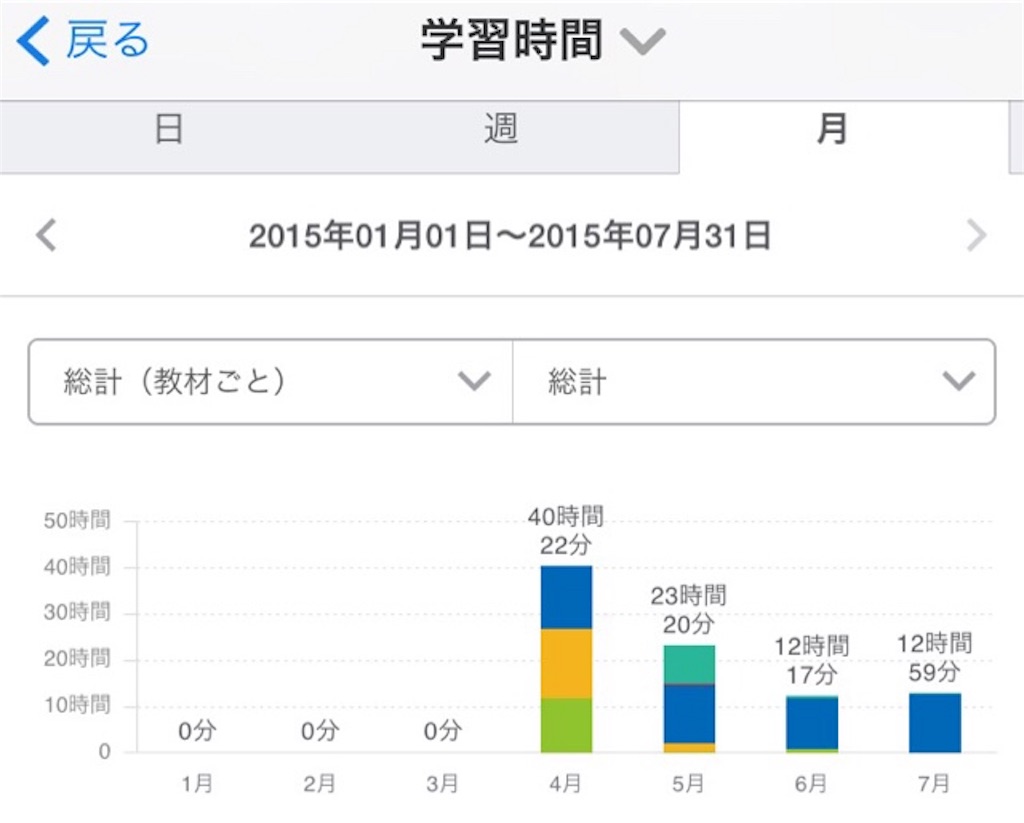
Task: Tap the teal segment of the 5月 bar
Action: tap(689, 665)
